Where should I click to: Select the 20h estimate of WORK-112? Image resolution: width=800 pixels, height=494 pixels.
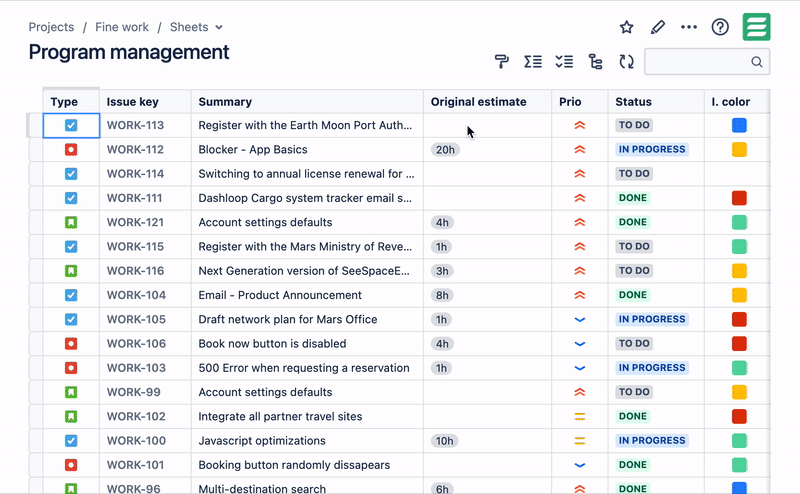tap(445, 150)
